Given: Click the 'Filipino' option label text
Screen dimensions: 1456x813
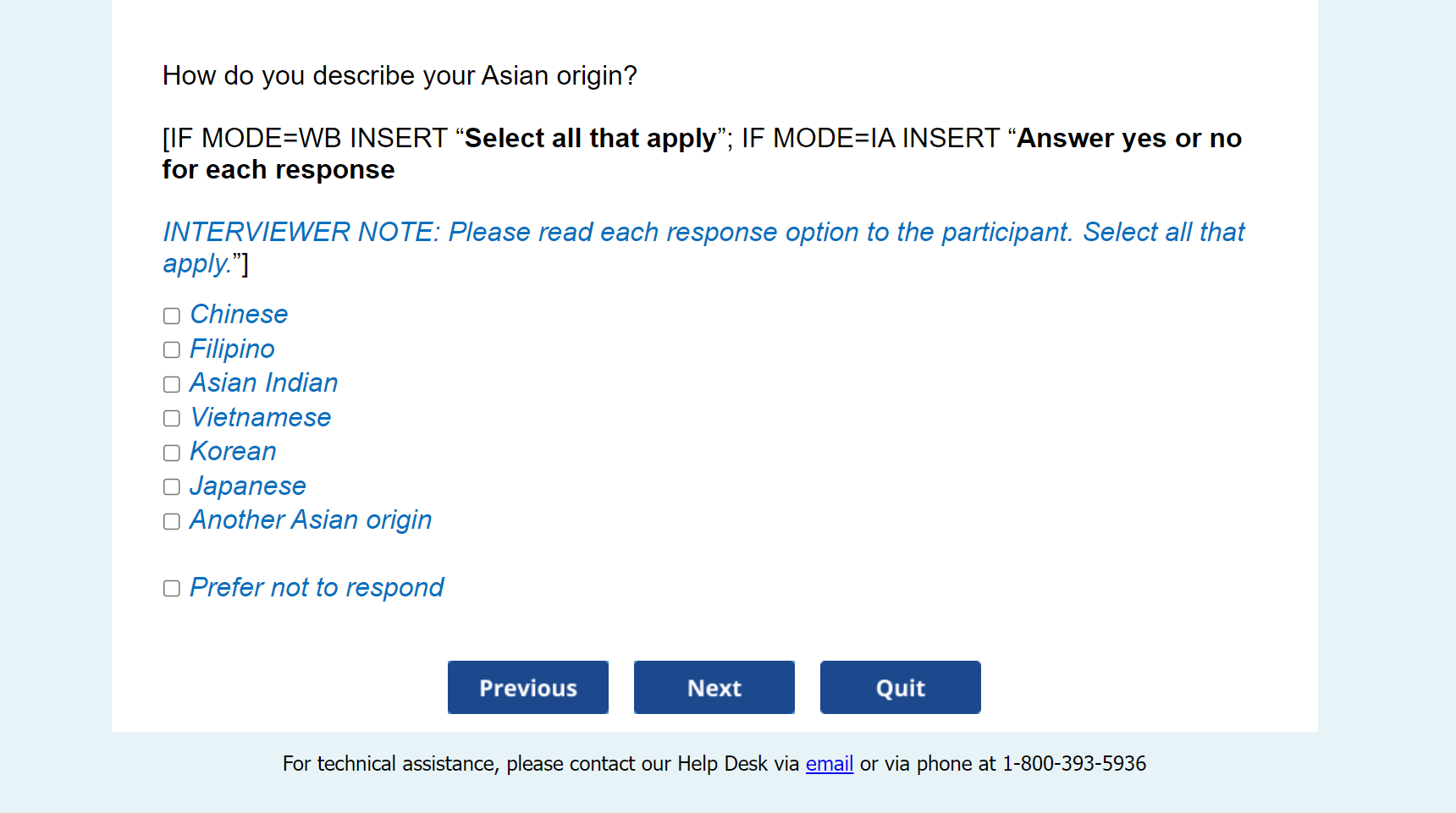Looking at the screenshot, I should (x=232, y=349).
